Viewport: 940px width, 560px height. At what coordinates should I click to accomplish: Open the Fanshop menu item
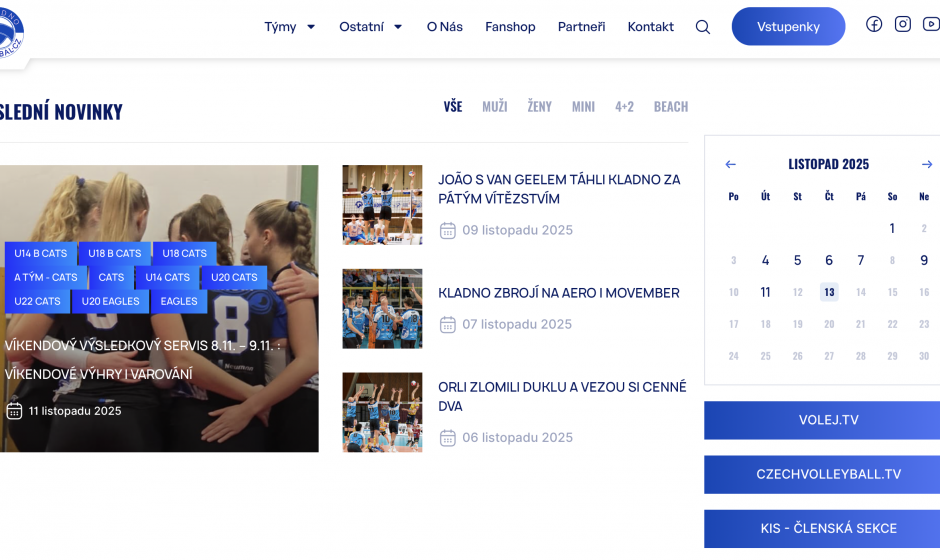510,27
